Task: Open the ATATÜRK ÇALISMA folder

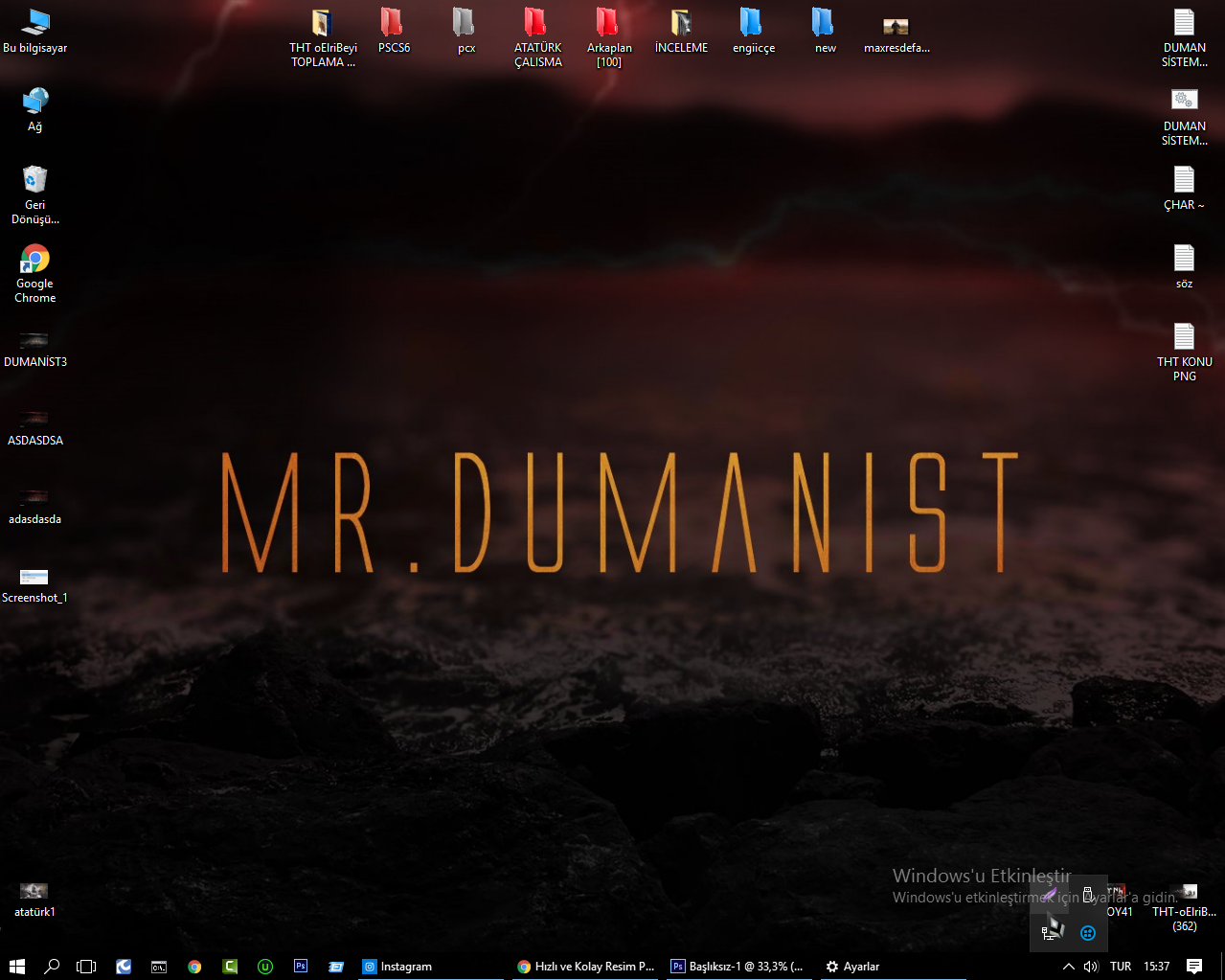Action: pos(537,37)
